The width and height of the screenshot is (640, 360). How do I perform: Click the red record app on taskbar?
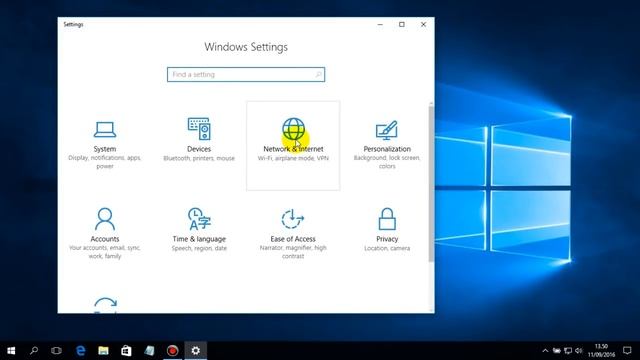coord(172,351)
